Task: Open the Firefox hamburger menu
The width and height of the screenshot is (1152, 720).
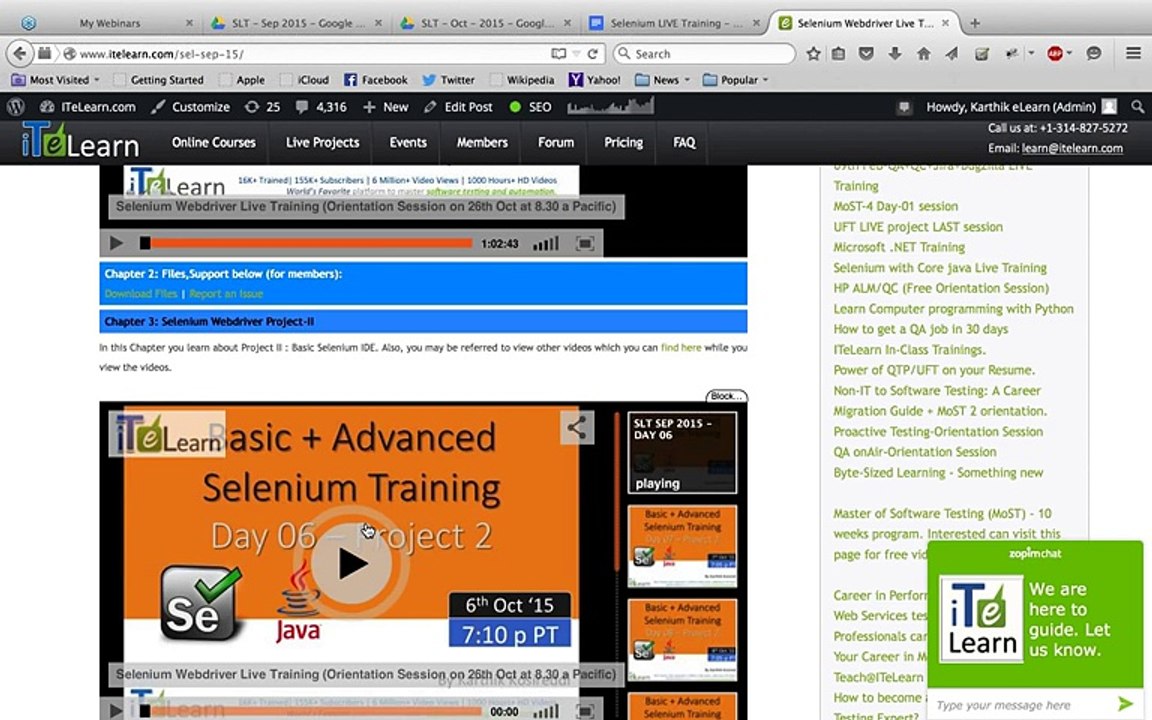Action: click(1134, 53)
